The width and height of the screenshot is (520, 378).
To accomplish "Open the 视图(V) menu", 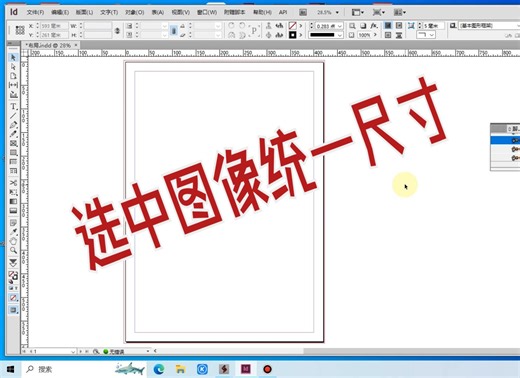I will (x=181, y=12).
